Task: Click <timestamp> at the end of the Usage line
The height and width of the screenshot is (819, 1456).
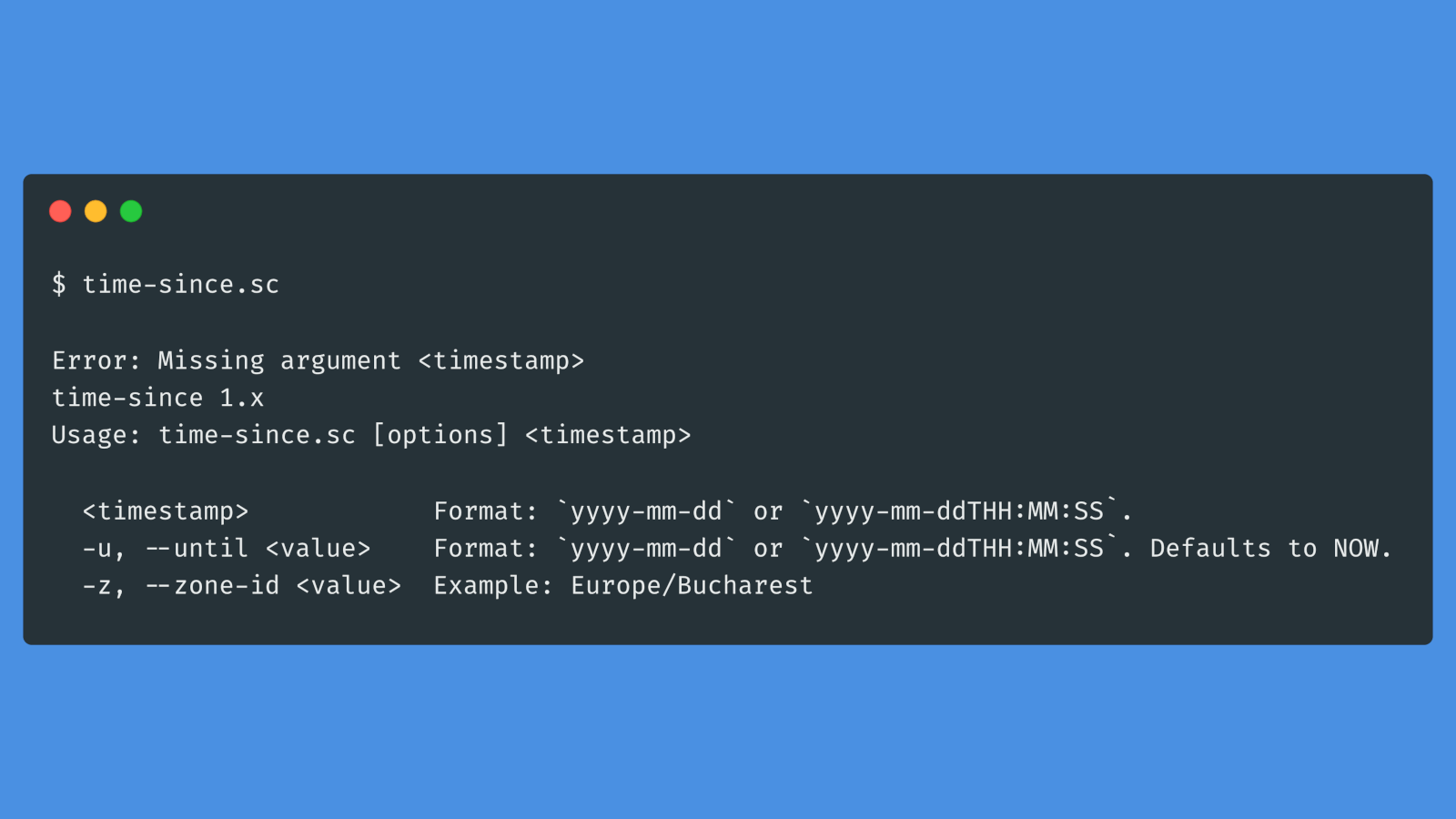Action: click(x=608, y=436)
